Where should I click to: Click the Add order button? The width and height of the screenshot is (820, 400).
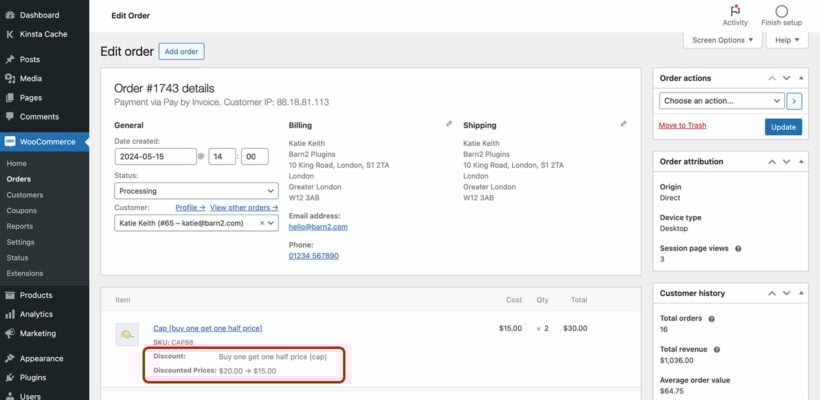point(181,51)
